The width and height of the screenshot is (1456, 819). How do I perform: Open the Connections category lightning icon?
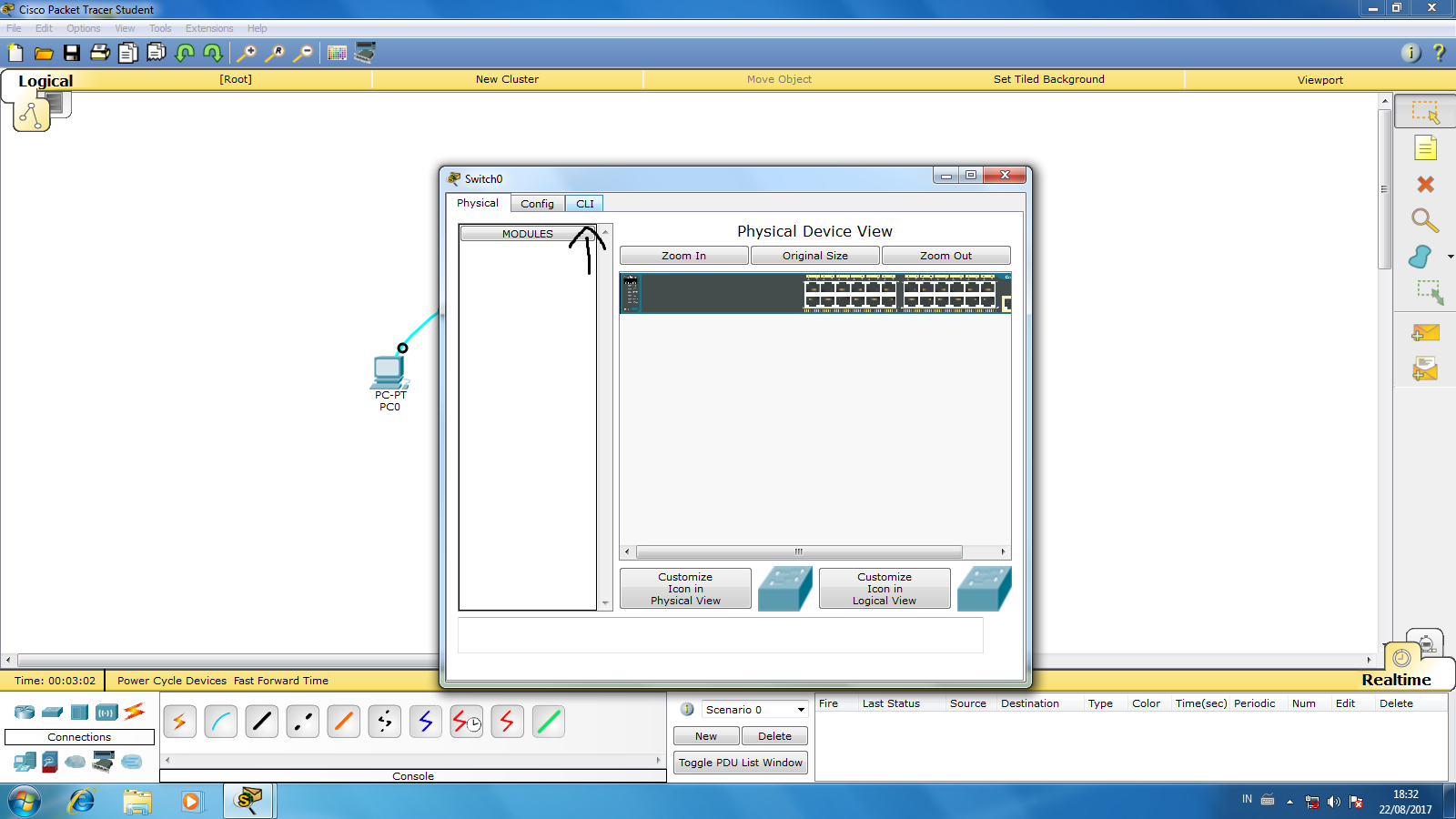135,712
